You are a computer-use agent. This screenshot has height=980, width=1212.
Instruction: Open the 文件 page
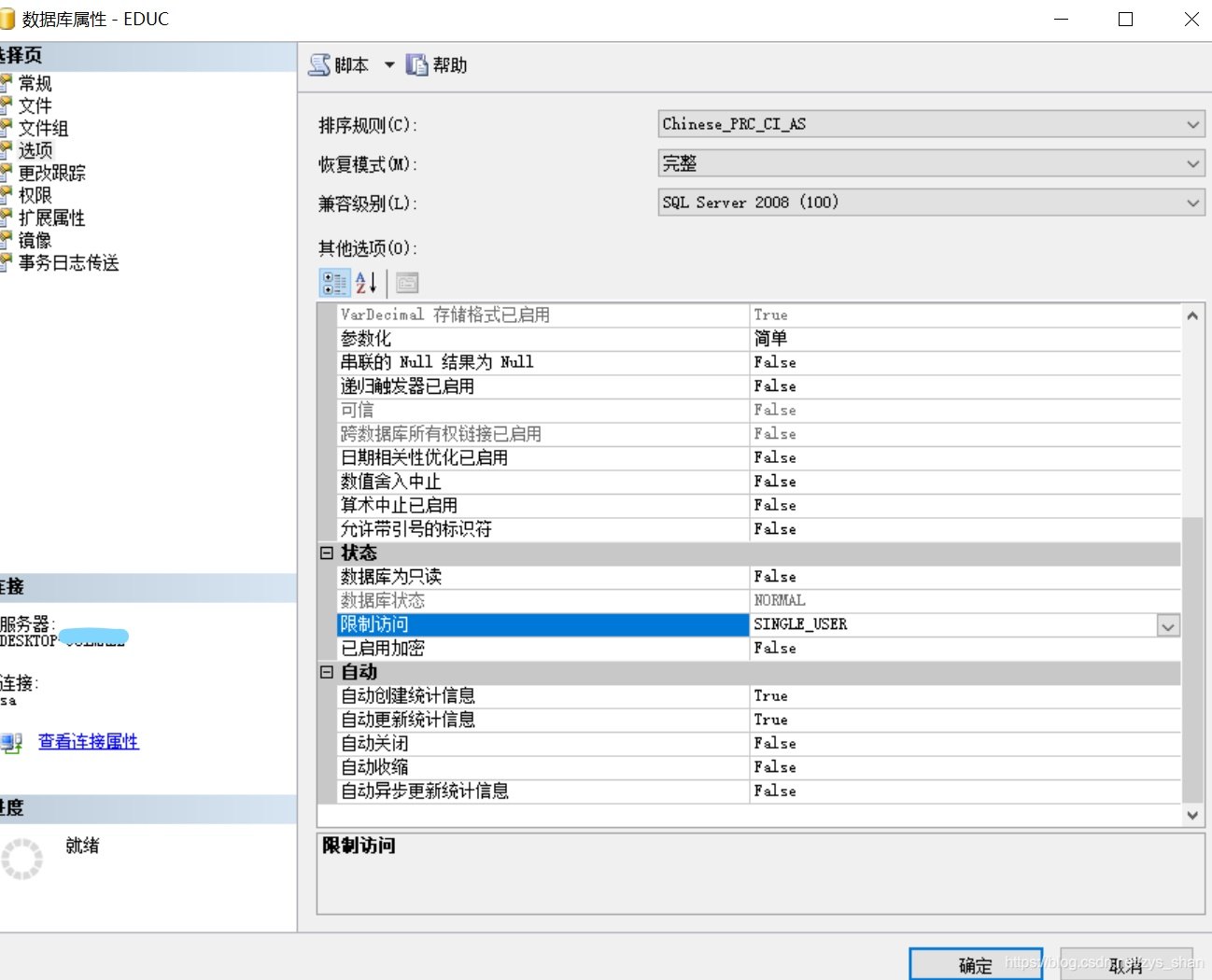point(35,105)
